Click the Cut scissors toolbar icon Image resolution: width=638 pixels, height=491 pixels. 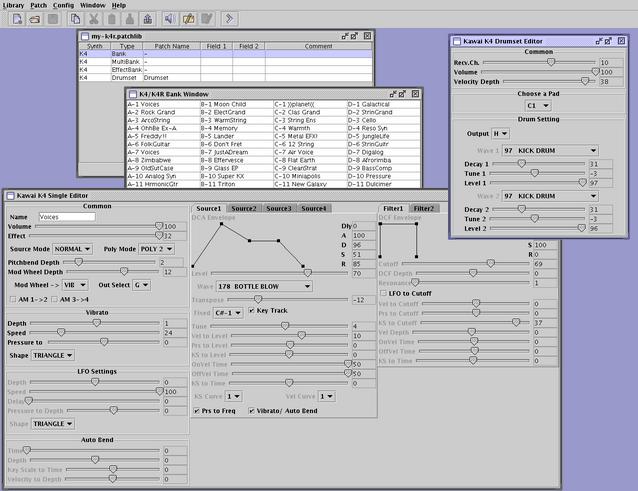93,19
